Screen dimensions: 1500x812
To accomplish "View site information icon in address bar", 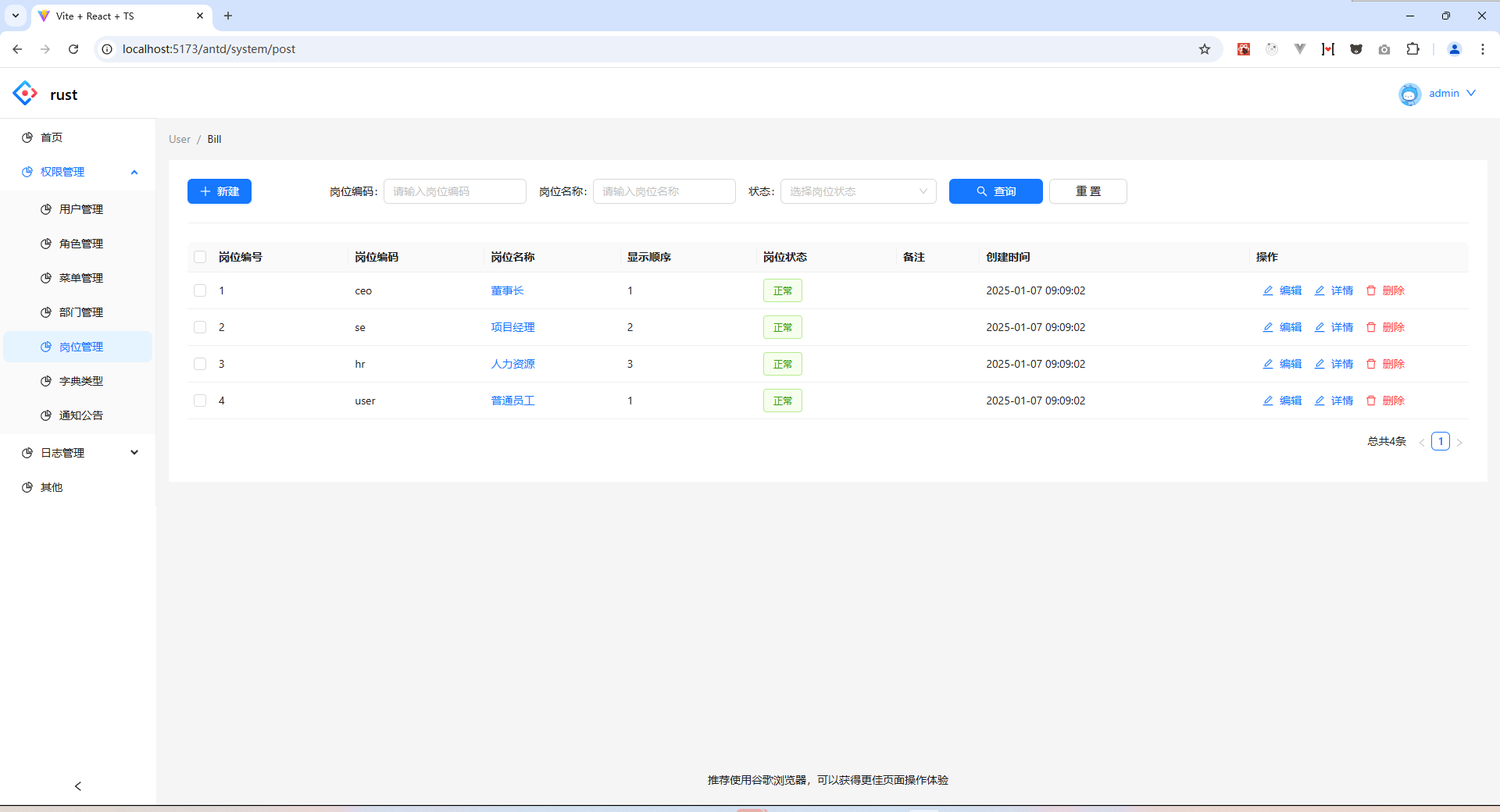I will coord(108,49).
